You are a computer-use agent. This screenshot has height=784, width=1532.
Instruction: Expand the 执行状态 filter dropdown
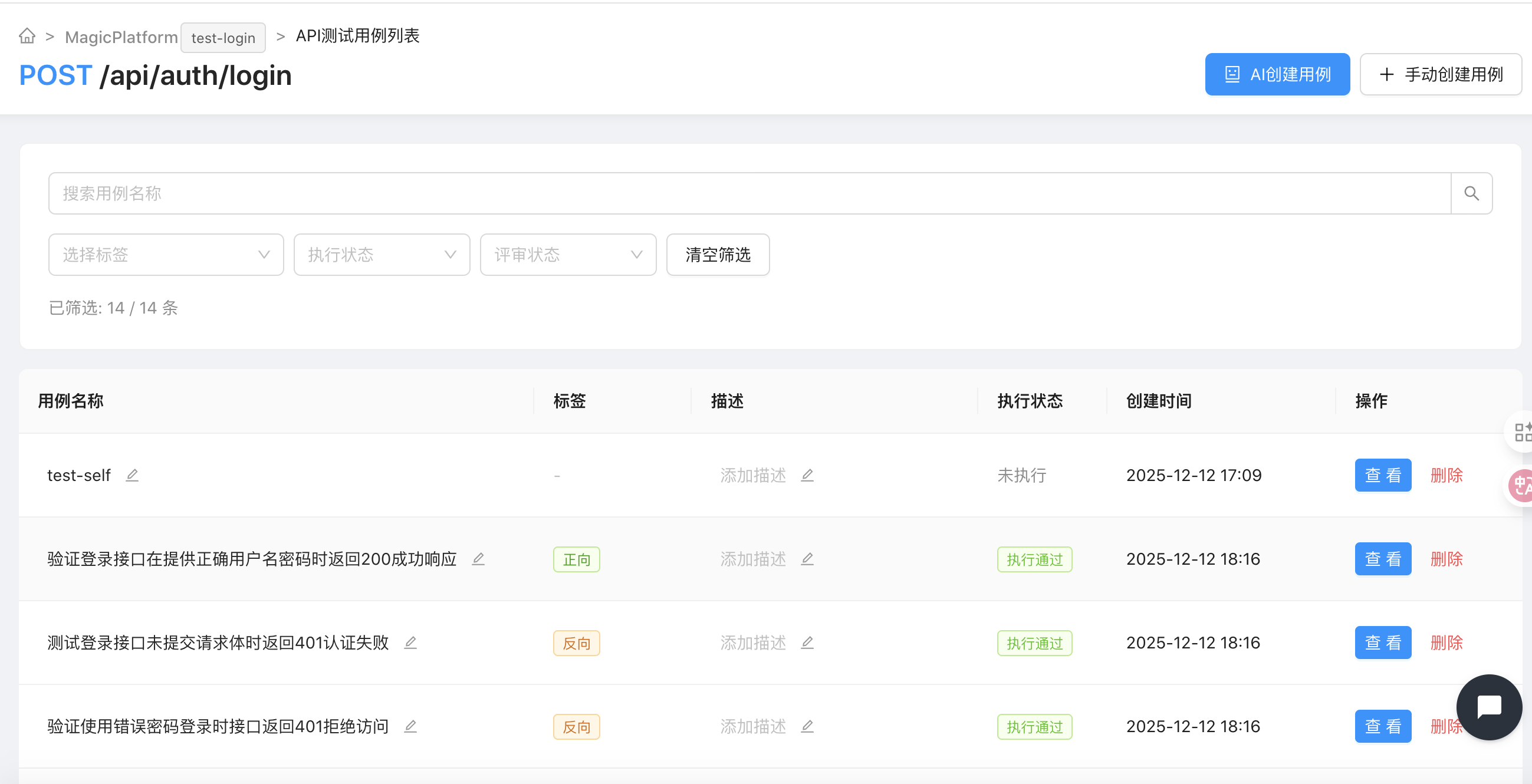[x=382, y=255]
